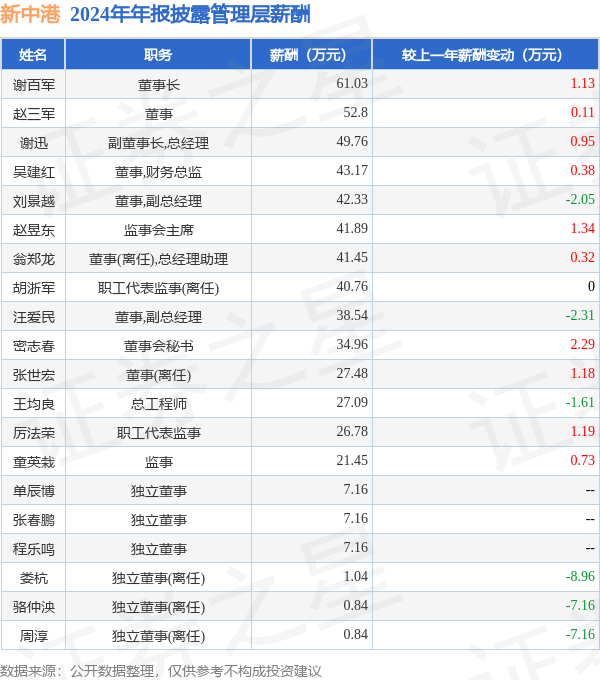The height and width of the screenshot is (680, 600).
Task: Click the change value 1.13
Action: click(x=583, y=83)
